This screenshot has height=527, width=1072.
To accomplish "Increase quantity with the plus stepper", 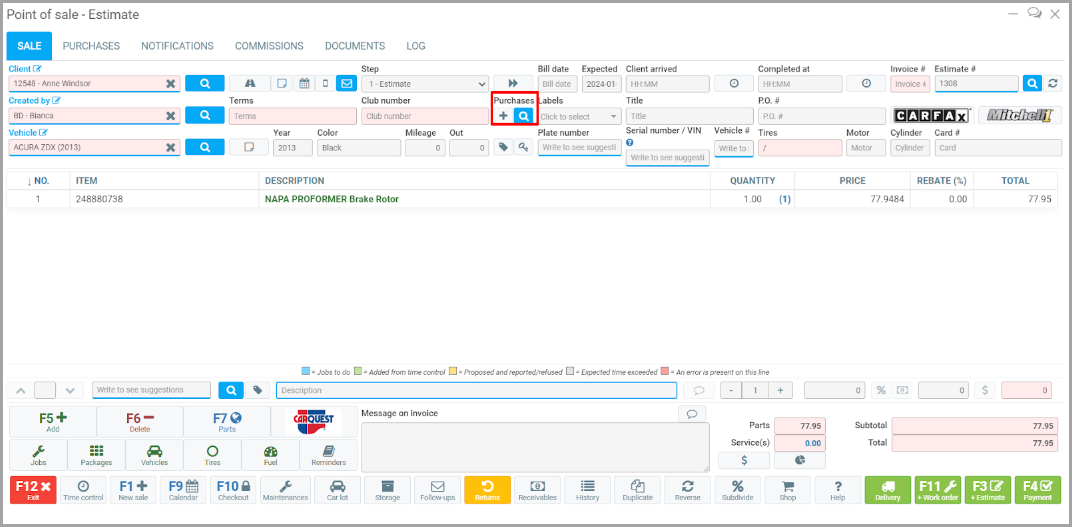I will tap(780, 390).
